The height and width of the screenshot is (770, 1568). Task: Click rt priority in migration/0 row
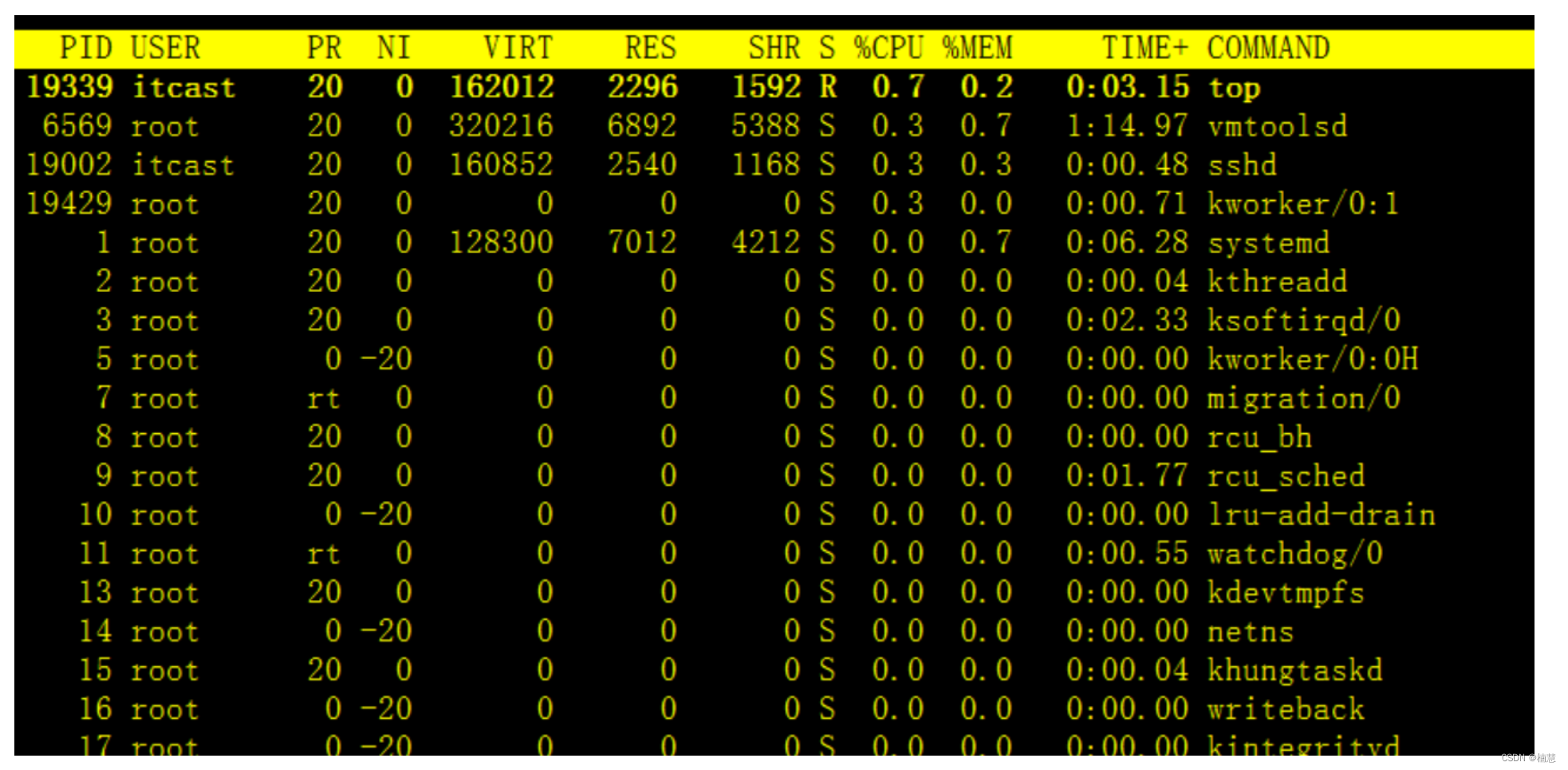pos(324,398)
